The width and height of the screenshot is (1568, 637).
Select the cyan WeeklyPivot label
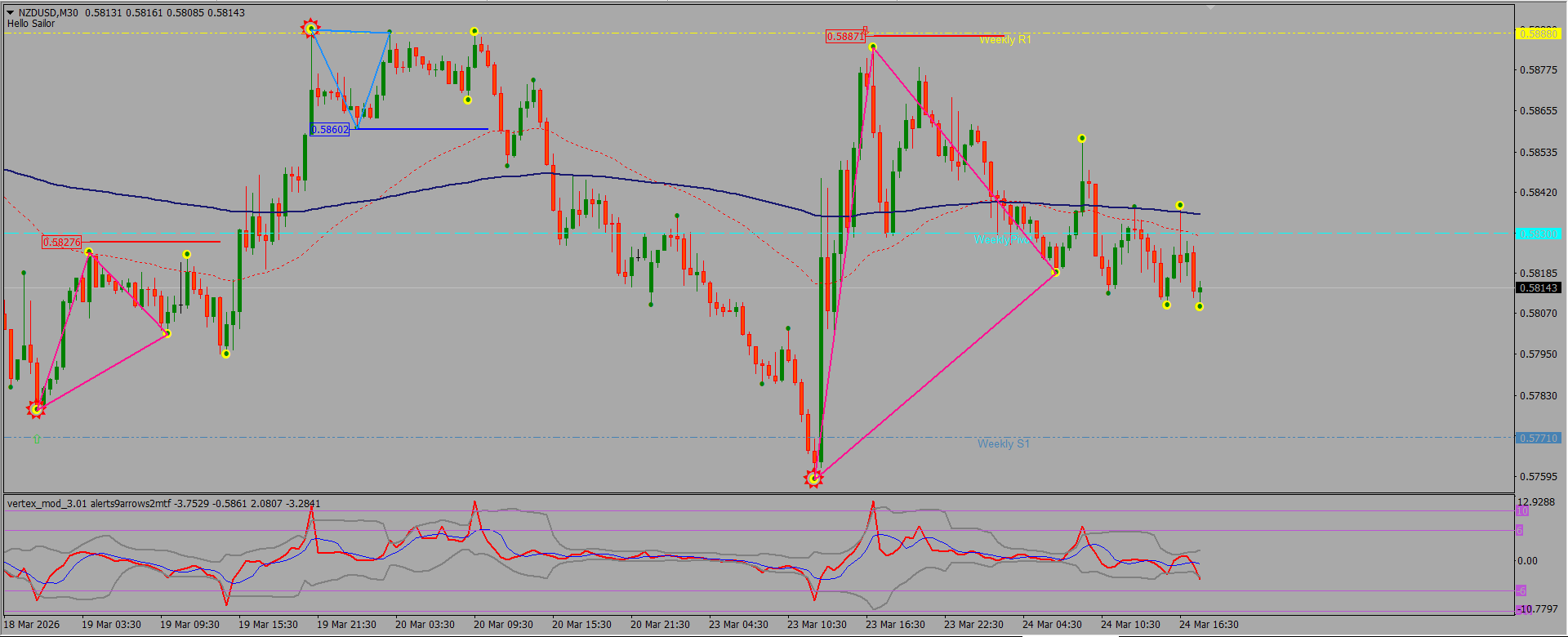coord(1001,239)
